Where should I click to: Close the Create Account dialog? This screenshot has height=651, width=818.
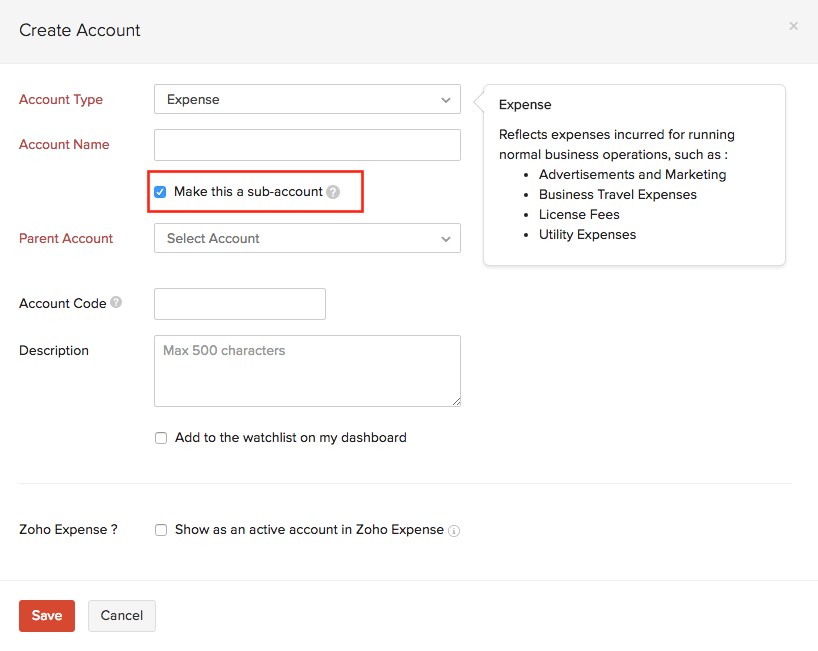pyautogui.click(x=793, y=26)
